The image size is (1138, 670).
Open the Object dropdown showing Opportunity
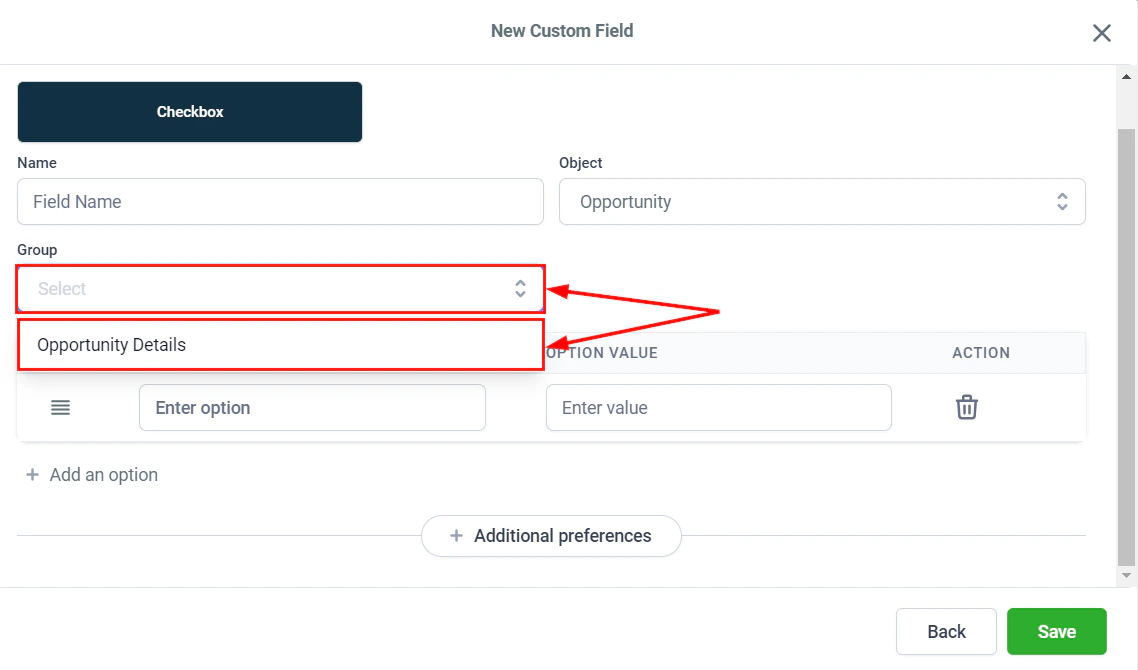[x=822, y=201]
